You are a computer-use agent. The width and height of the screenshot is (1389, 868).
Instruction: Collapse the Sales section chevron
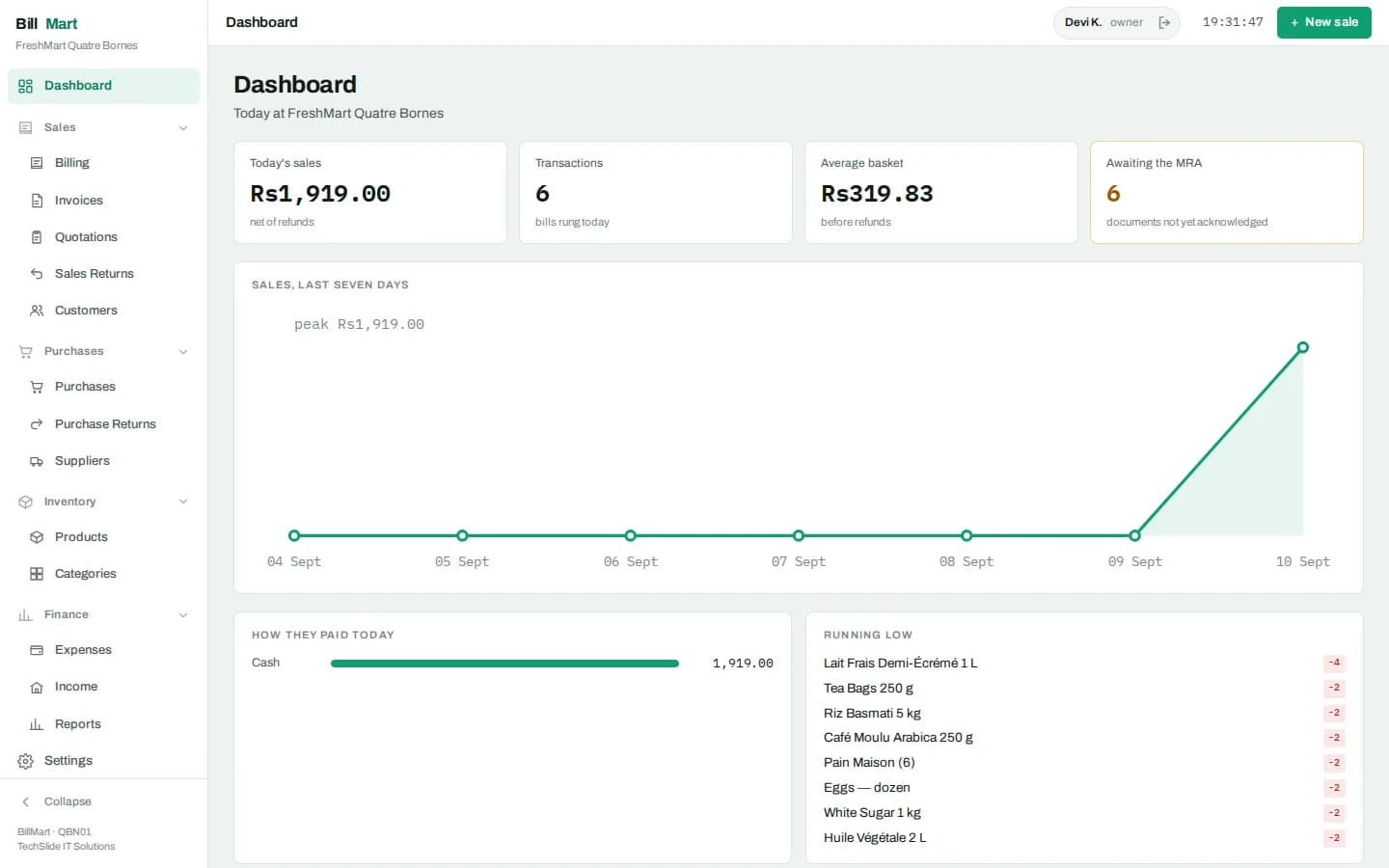point(183,127)
